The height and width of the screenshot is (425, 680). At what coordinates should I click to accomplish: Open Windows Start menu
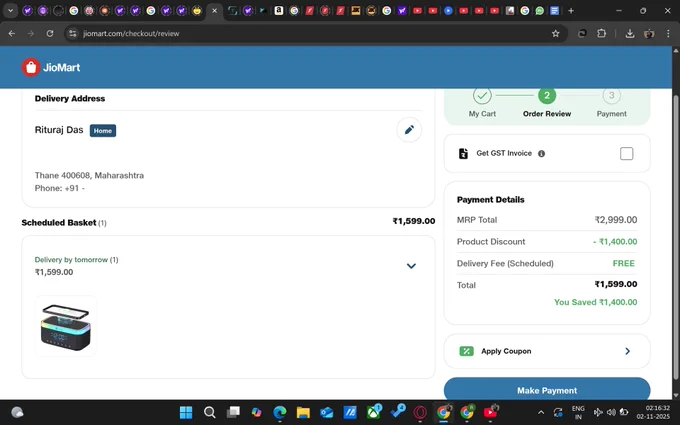(x=186, y=412)
